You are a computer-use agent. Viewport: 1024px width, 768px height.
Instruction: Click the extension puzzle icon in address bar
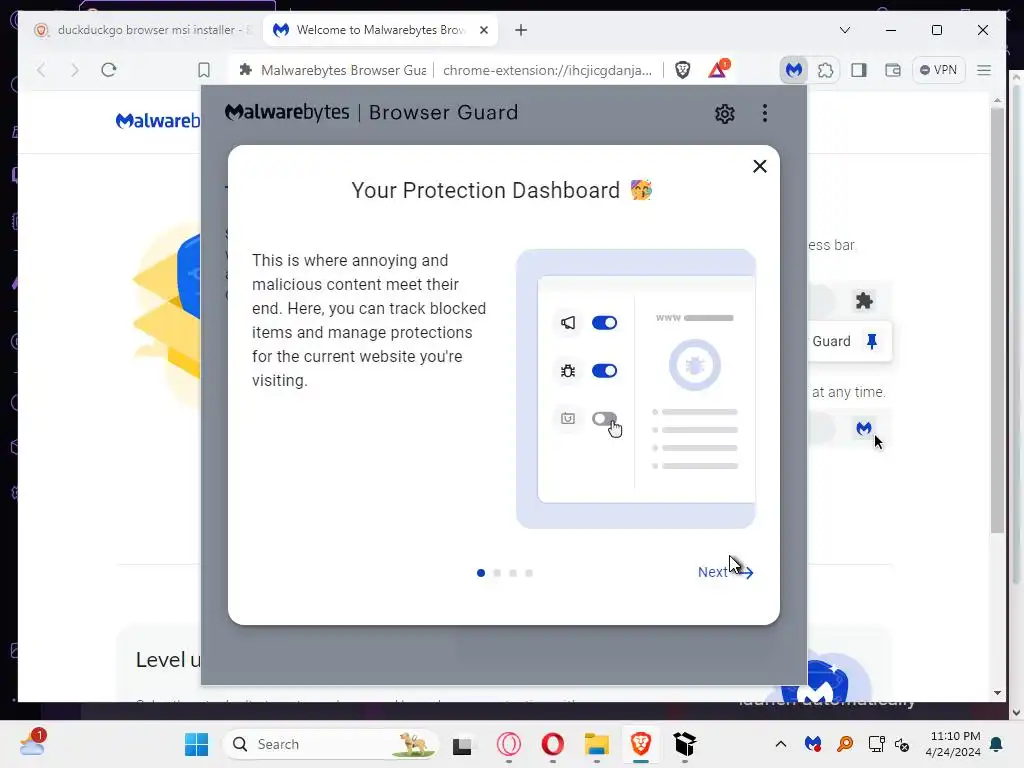pos(246,70)
